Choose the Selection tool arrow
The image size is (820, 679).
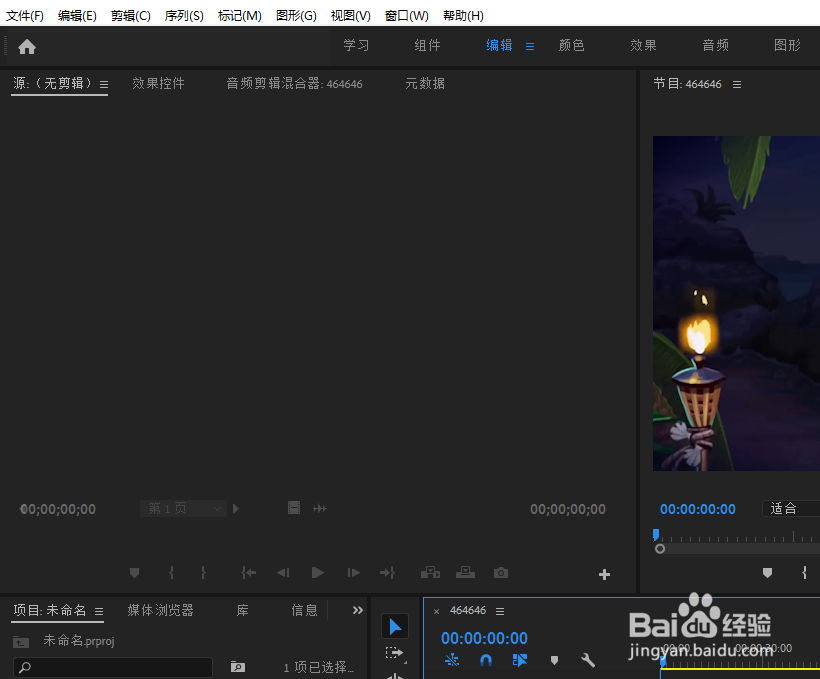pyautogui.click(x=395, y=626)
